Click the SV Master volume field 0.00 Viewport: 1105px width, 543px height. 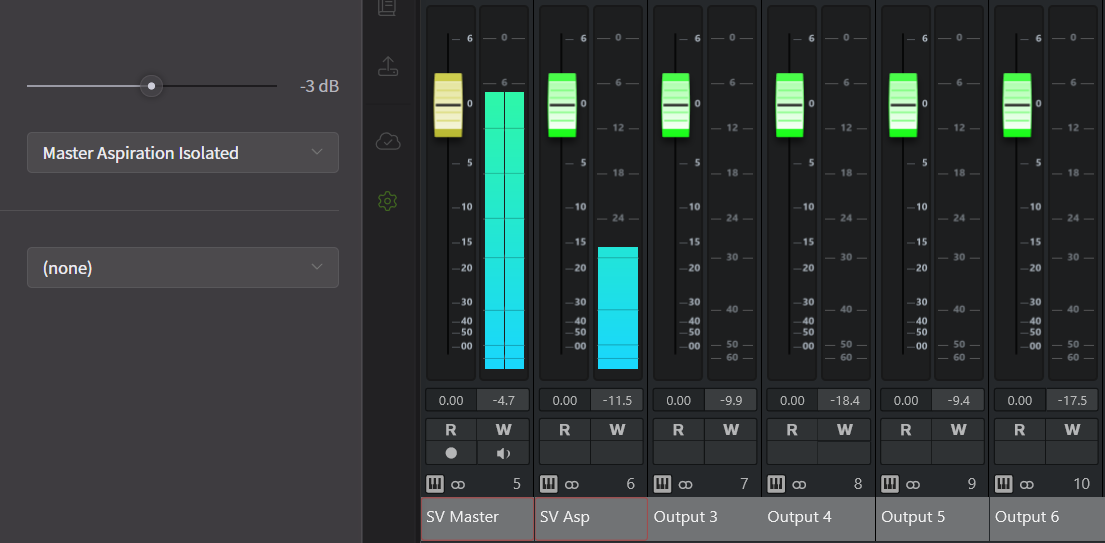(x=451, y=400)
